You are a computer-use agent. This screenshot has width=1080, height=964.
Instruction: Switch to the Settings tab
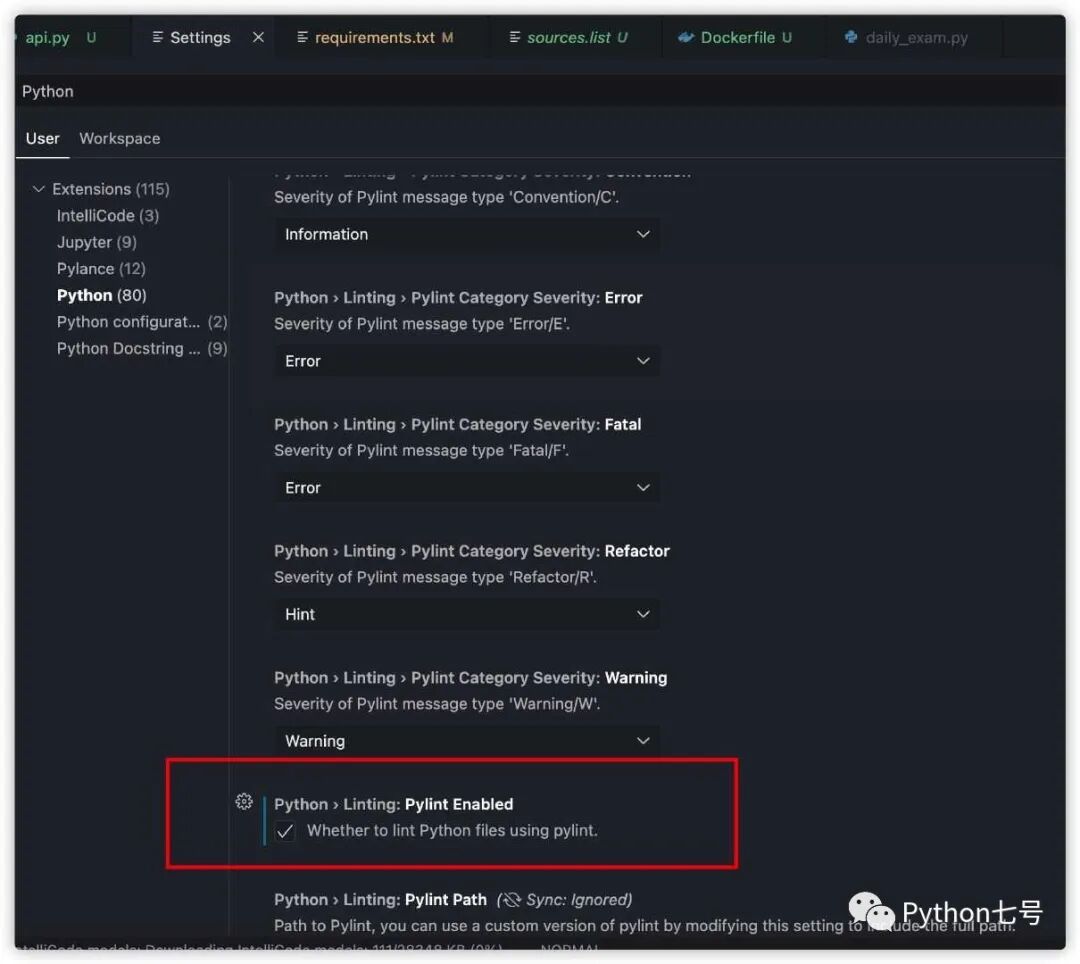[200, 38]
